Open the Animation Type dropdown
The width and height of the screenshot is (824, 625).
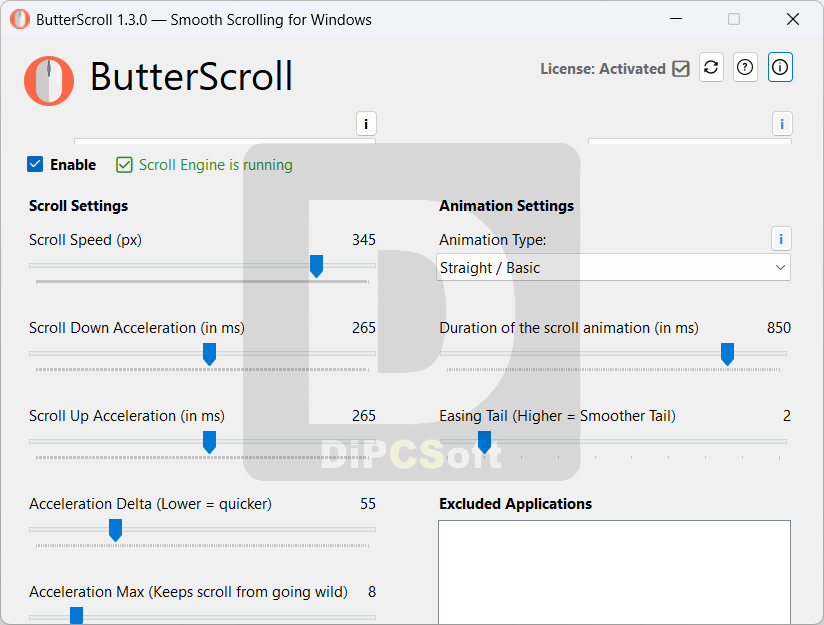[613, 268]
